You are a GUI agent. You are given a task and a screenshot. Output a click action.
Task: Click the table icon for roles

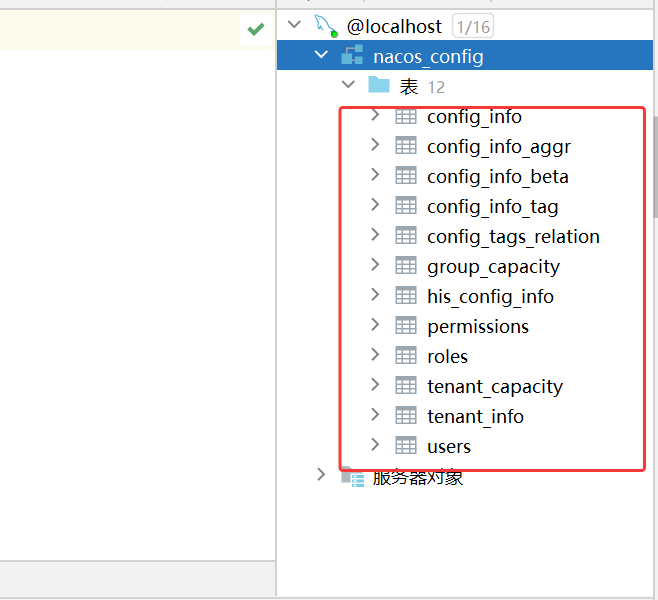(406, 356)
